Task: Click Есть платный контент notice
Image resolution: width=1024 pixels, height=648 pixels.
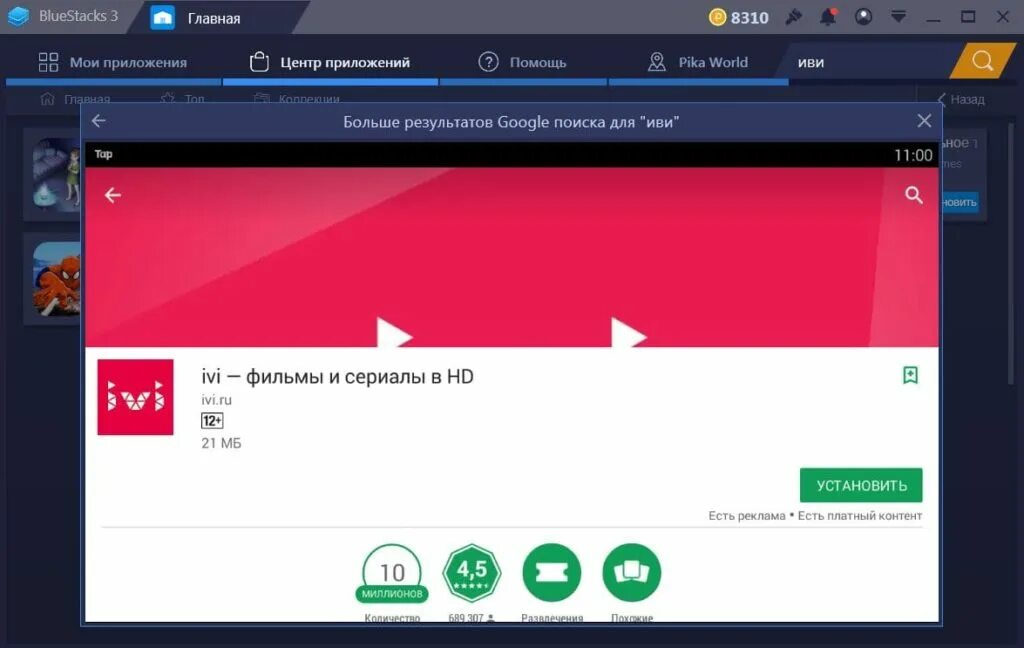Action: coord(860,515)
